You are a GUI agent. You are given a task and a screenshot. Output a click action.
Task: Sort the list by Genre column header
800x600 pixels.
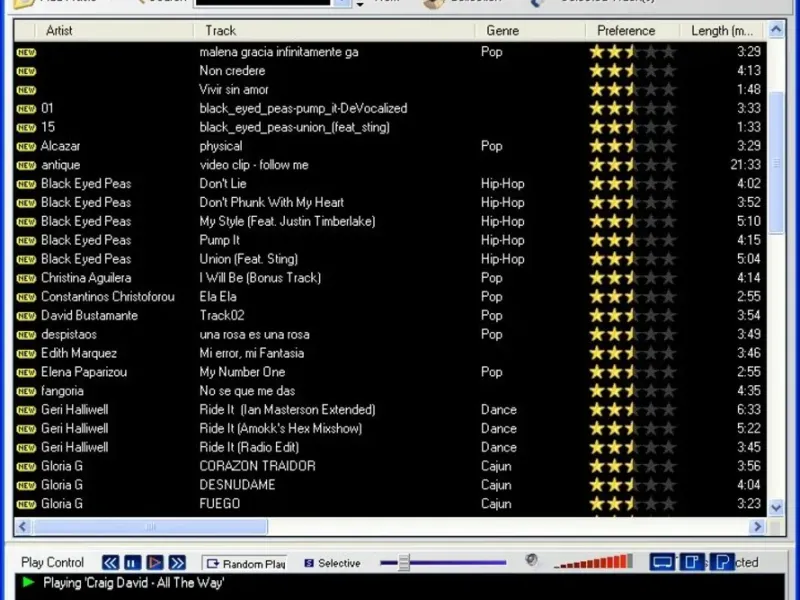pos(502,30)
